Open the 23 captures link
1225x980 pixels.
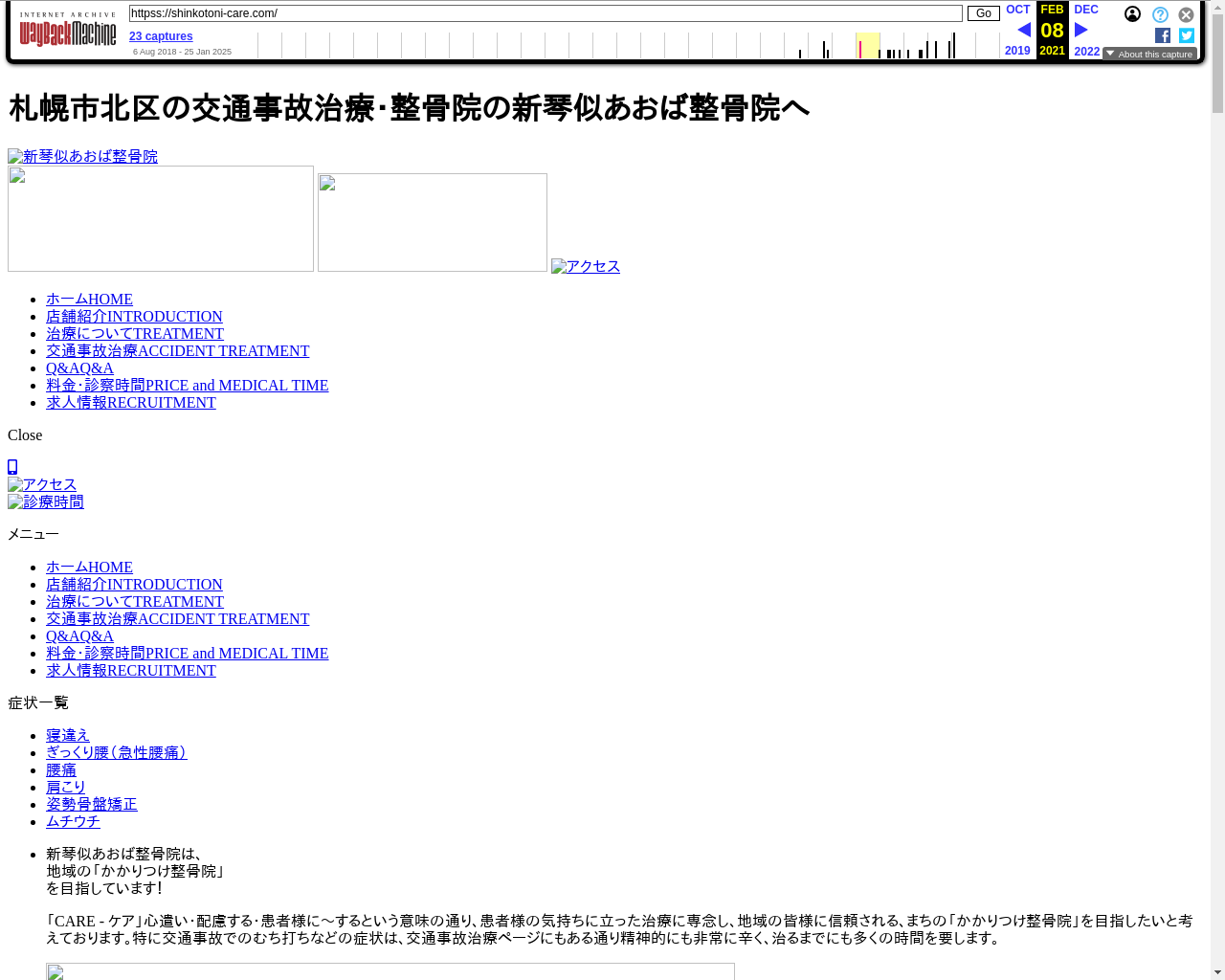click(x=161, y=36)
